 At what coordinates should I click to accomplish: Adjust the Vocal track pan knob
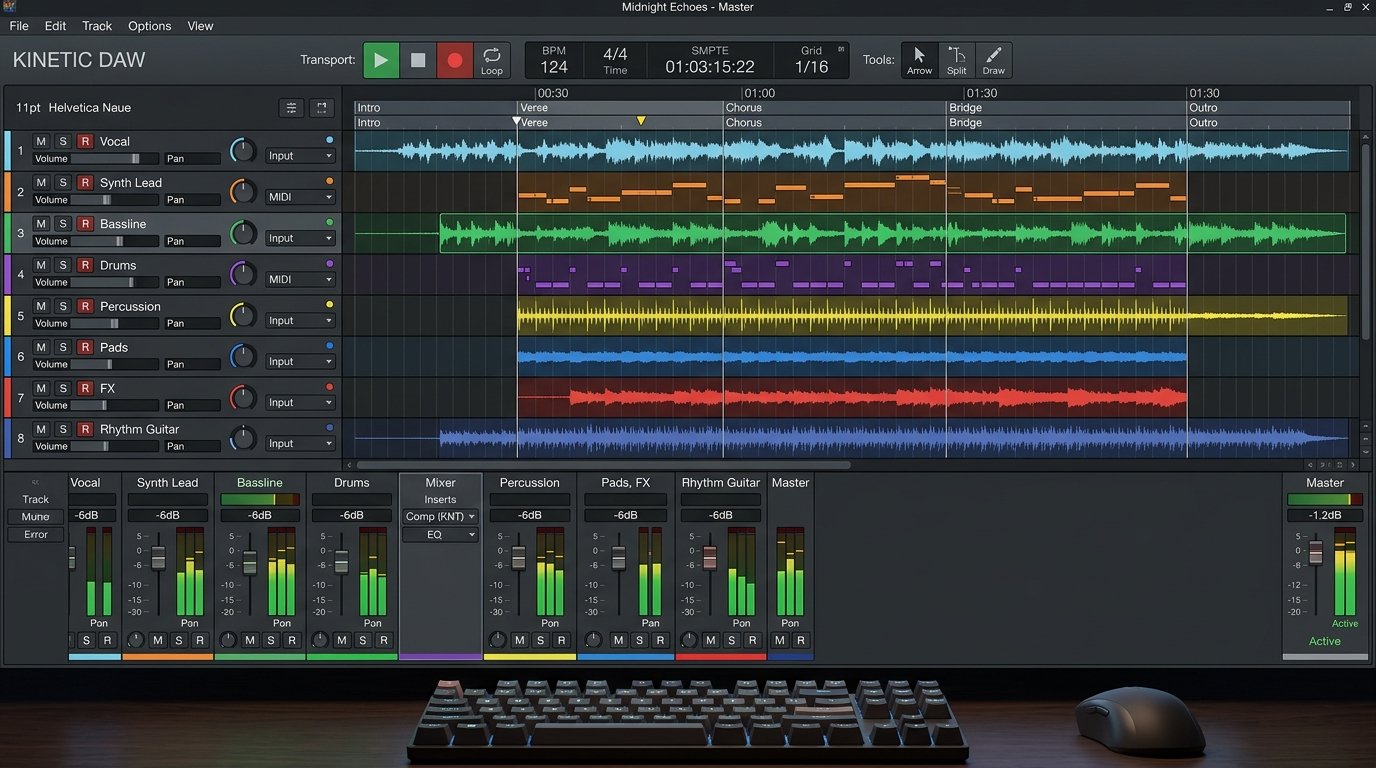pyautogui.click(x=243, y=151)
